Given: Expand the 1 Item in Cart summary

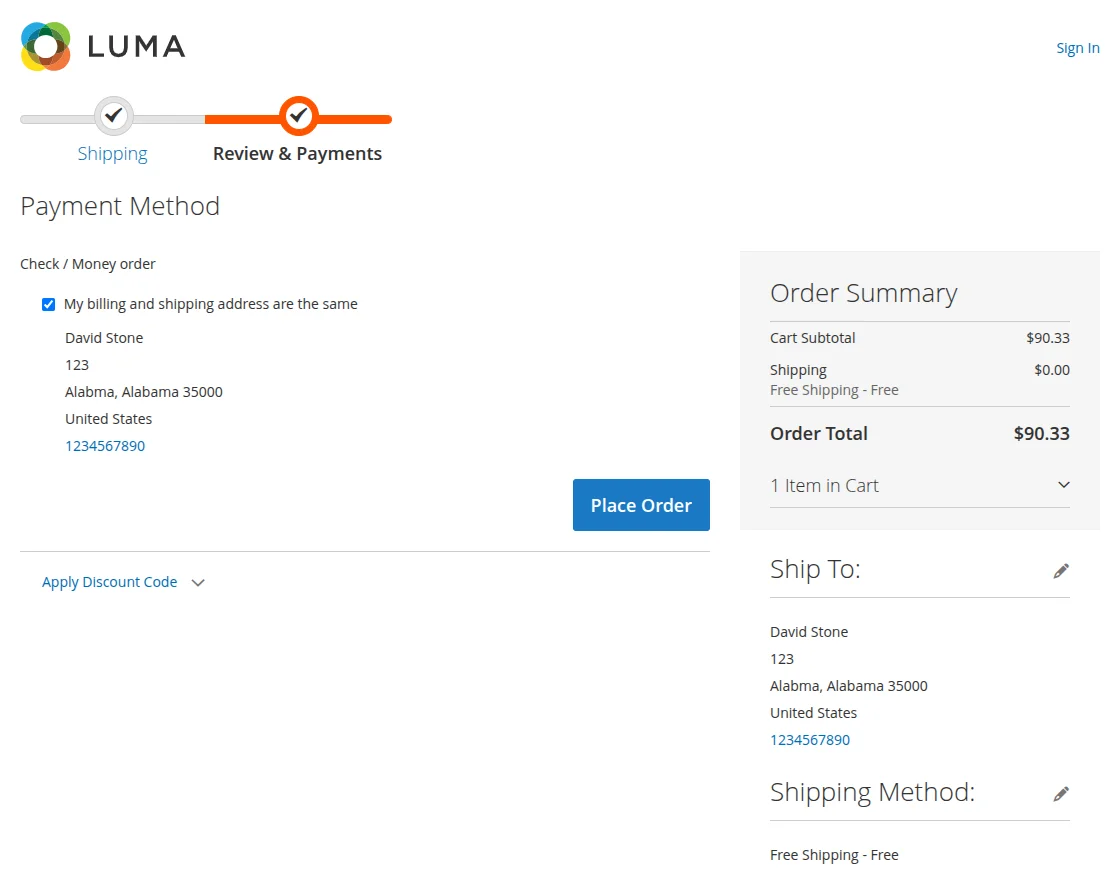Looking at the screenshot, I should [823, 485].
